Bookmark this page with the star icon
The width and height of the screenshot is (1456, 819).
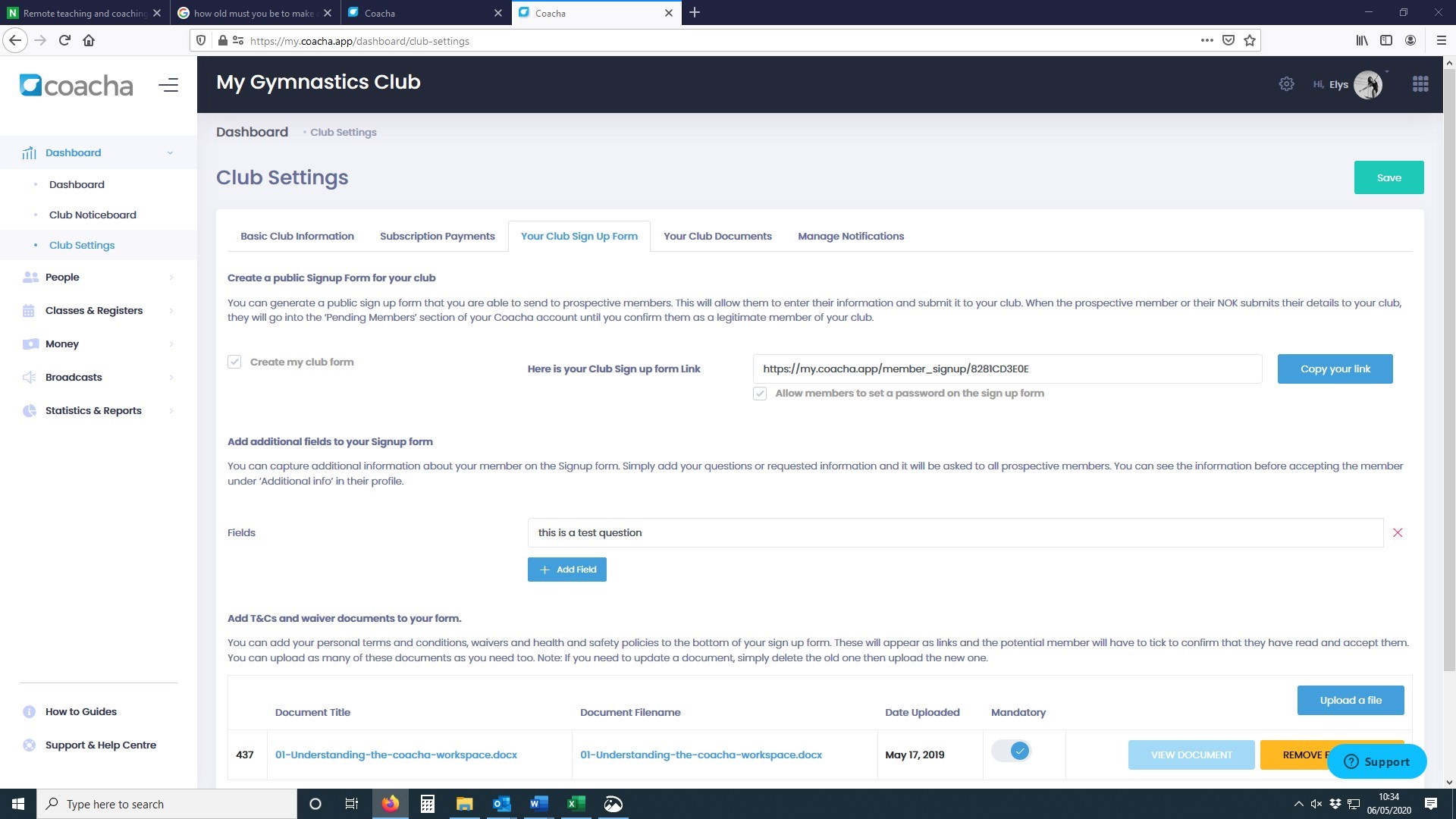pyautogui.click(x=1250, y=41)
